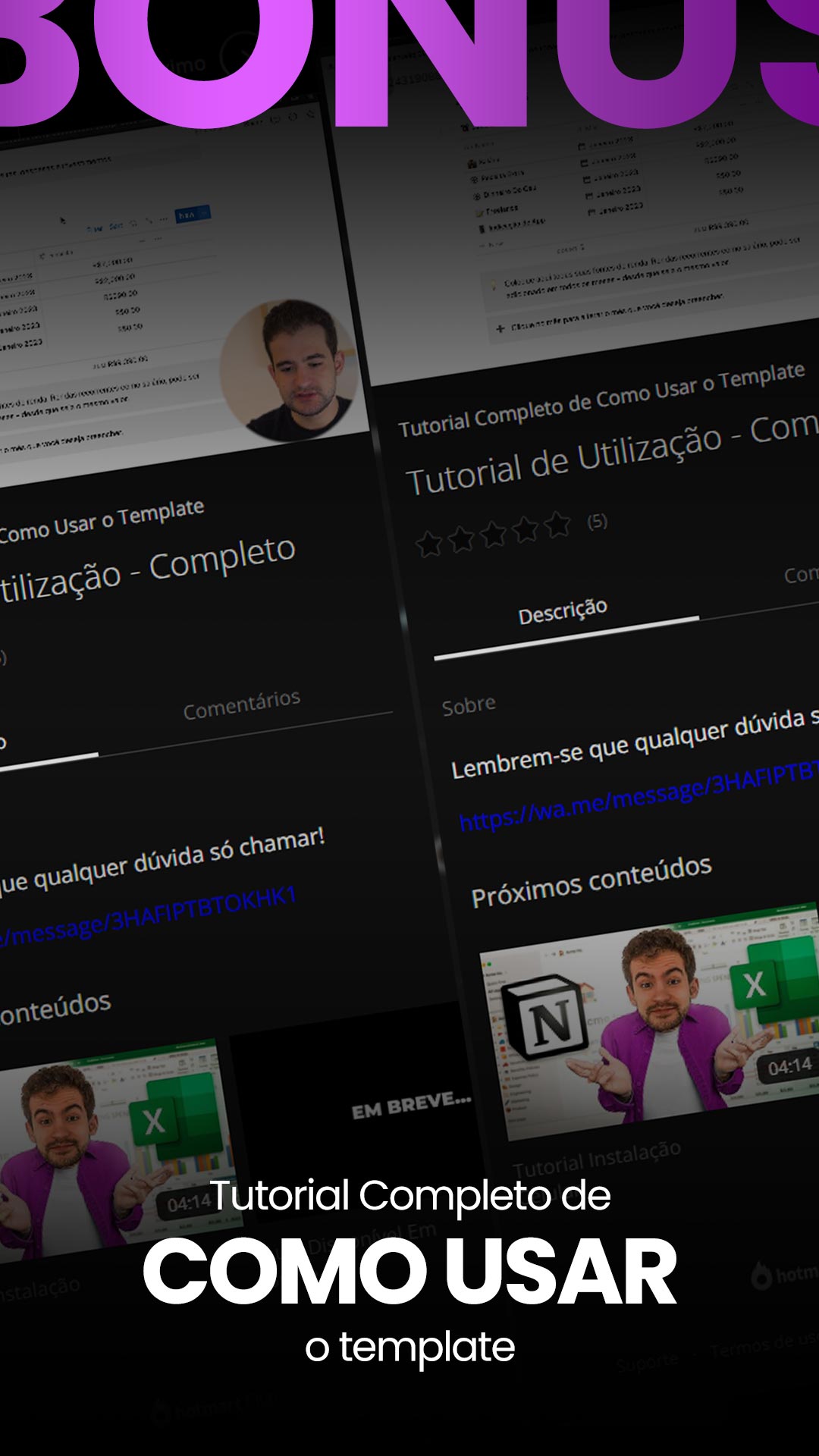Click the plus icon below the Notion table
This screenshot has width=819, height=1456.
(x=500, y=328)
